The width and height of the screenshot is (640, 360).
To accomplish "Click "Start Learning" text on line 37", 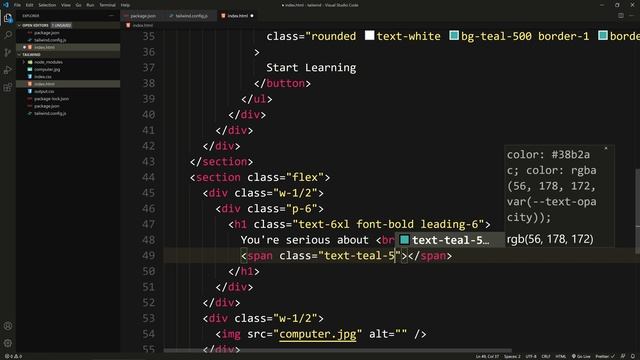I will [x=311, y=68].
